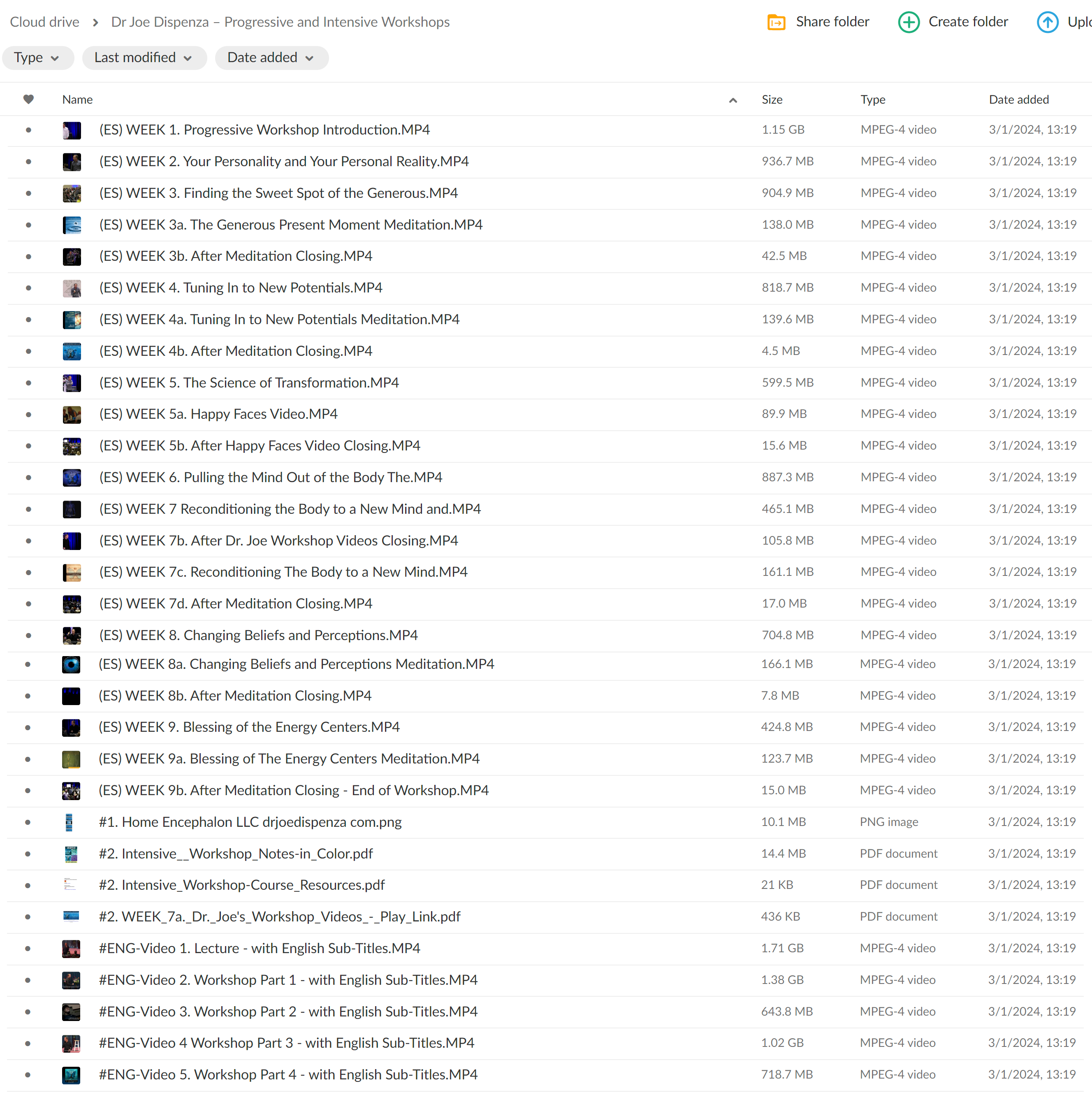Open the Date added filter dropdown
Viewport: 1092px width, 1116px height.
[x=271, y=58]
